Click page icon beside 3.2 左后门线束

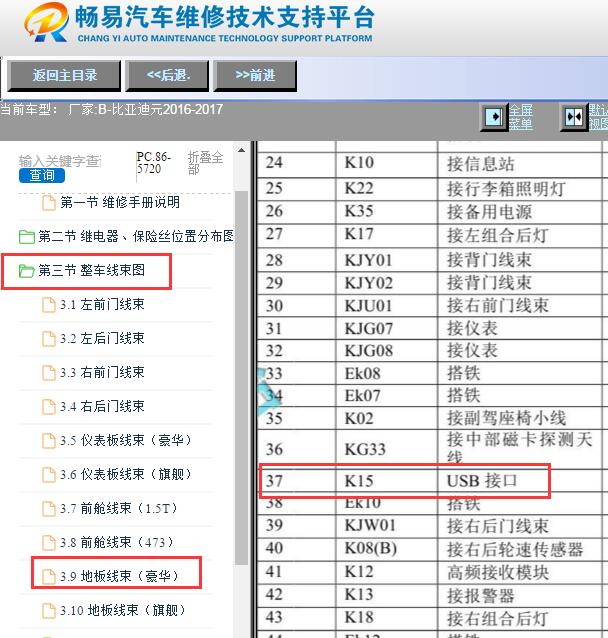[49, 339]
